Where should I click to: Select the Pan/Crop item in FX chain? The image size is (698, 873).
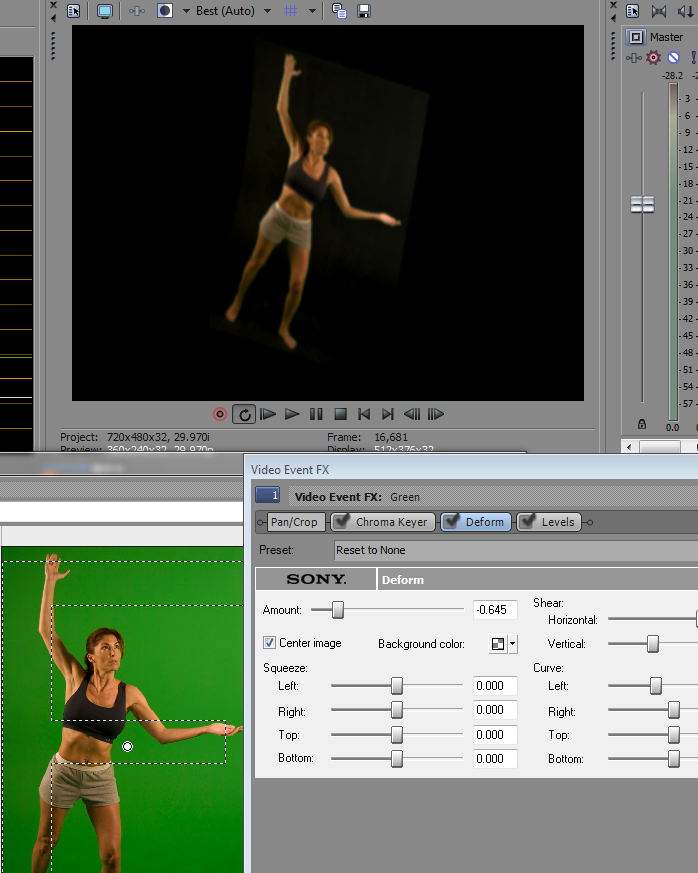294,522
